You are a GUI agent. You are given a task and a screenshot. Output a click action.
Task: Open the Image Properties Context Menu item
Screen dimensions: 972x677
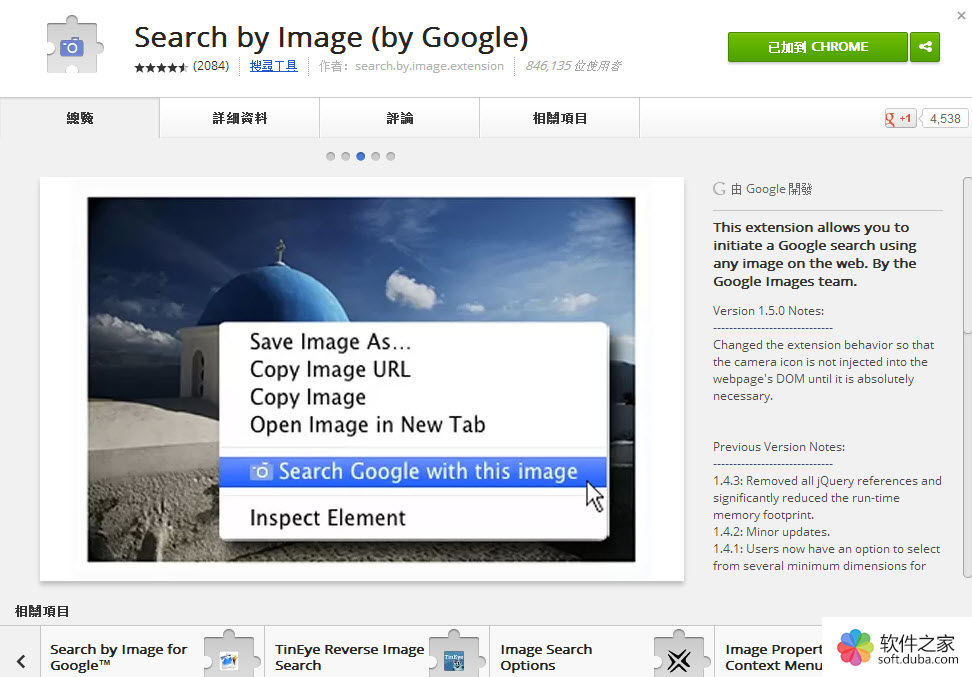click(x=774, y=657)
